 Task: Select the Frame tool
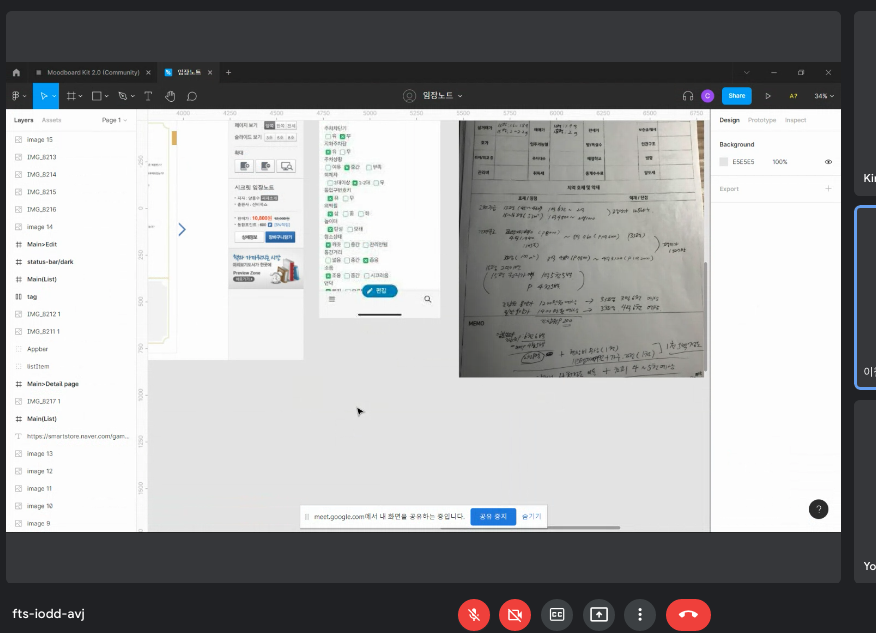coord(71,96)
